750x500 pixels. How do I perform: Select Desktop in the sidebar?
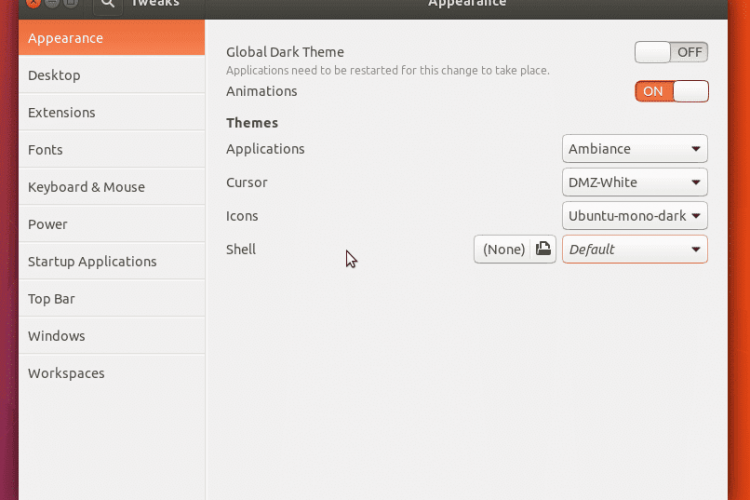112,75
